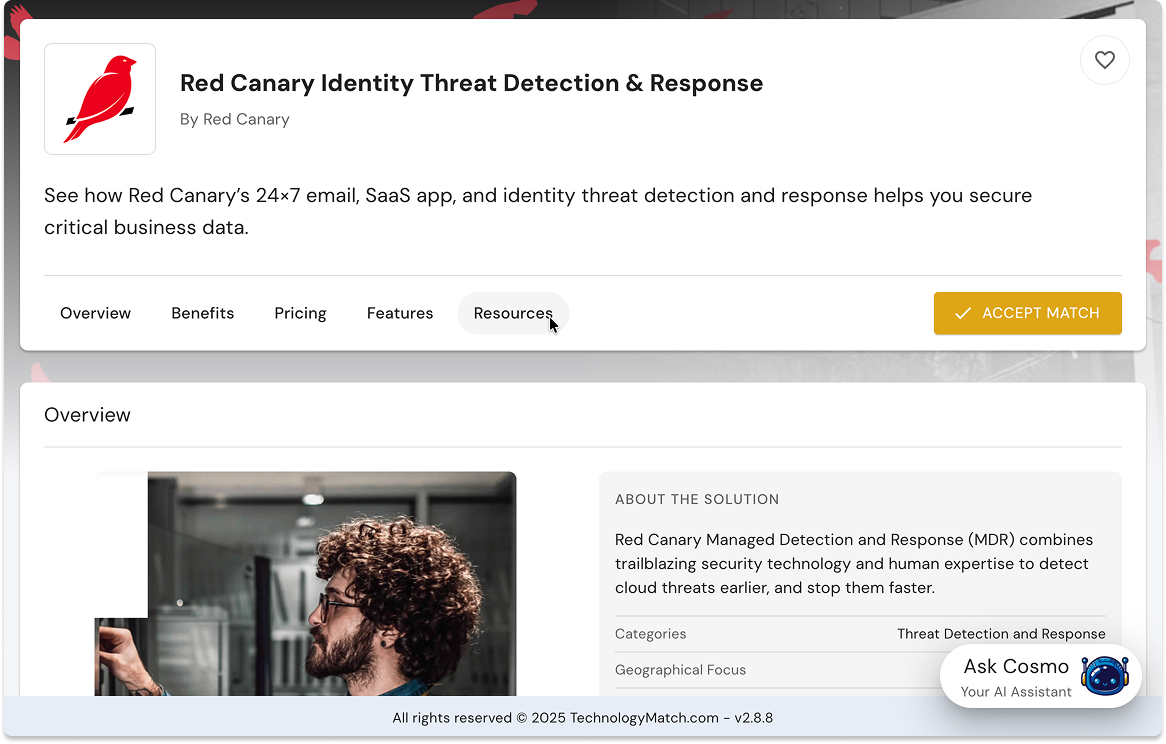Click the 'By Red Canary' vendor name
Screen dimensions: 1166x744
(235, 120)
